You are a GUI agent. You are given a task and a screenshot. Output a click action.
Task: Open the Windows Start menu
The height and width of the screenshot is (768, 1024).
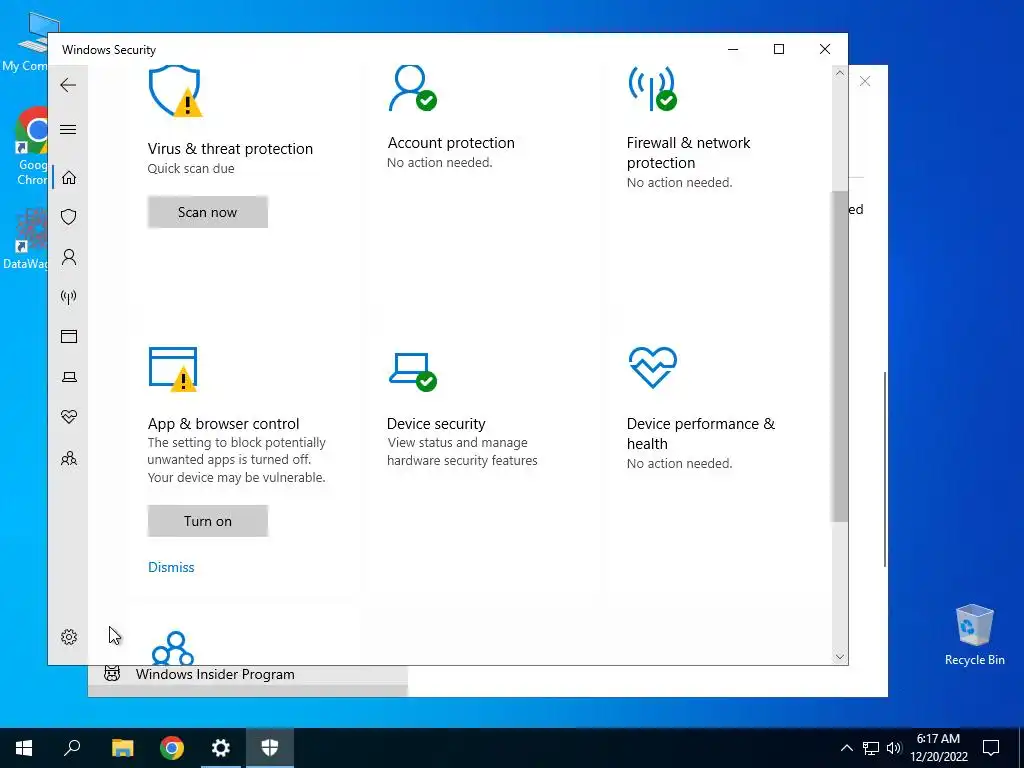(24, 748)
